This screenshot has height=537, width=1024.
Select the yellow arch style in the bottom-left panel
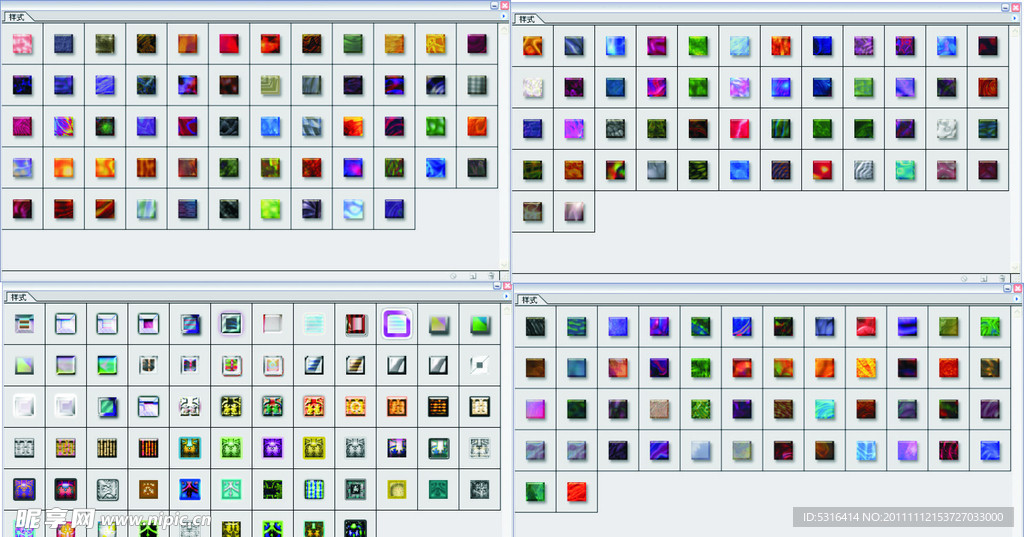click(x=396, y=489)
